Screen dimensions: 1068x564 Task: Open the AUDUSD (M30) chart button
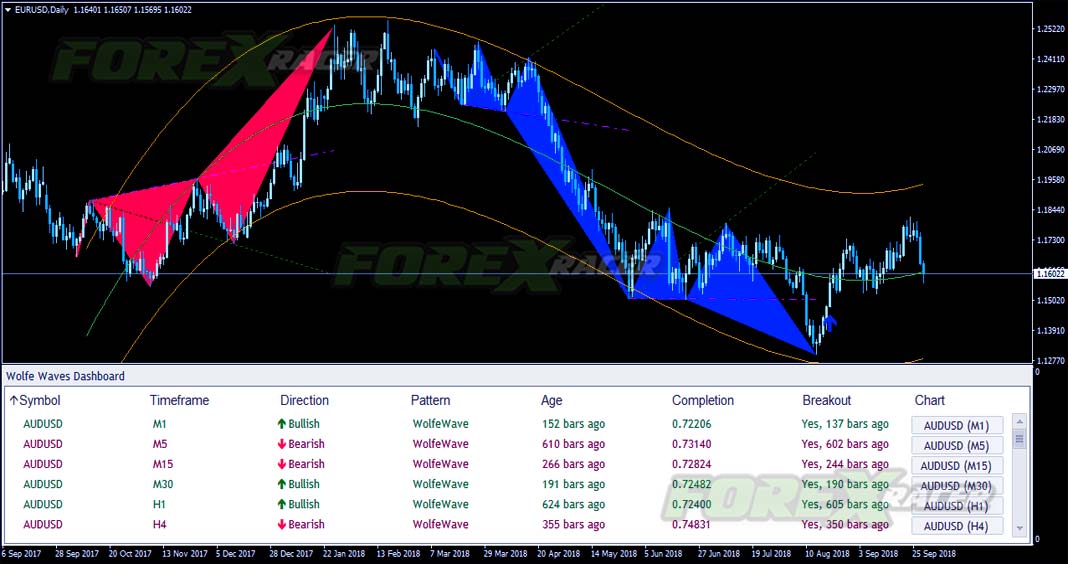(x=957, y=486)
